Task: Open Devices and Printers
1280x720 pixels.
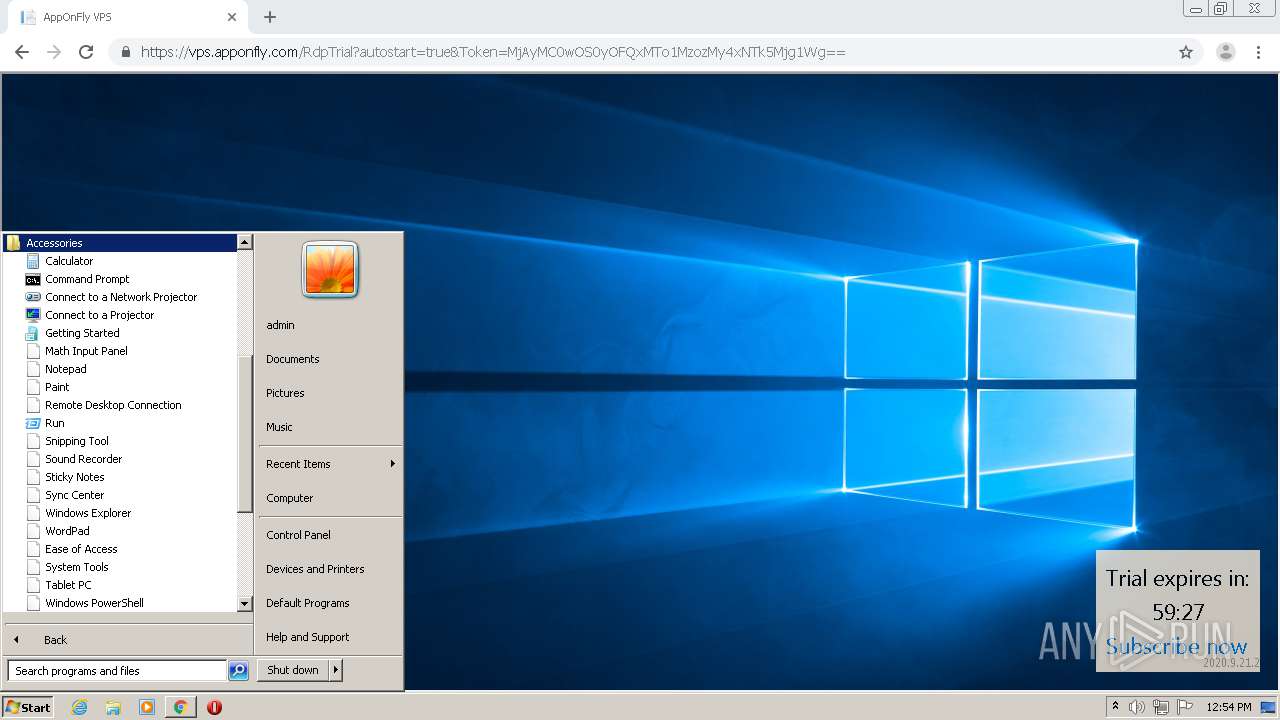Action: pyautogui.click(x=315, y=569)
